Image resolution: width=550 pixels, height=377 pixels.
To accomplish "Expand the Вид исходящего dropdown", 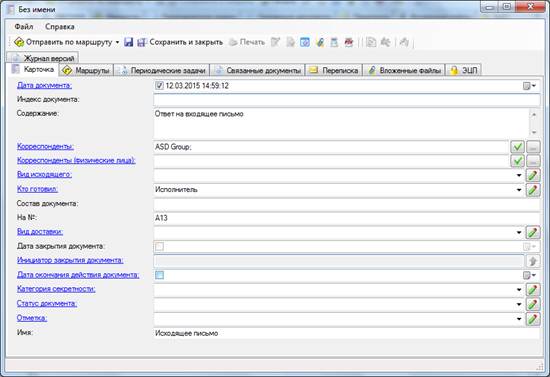I will click(x=519, y=175).
